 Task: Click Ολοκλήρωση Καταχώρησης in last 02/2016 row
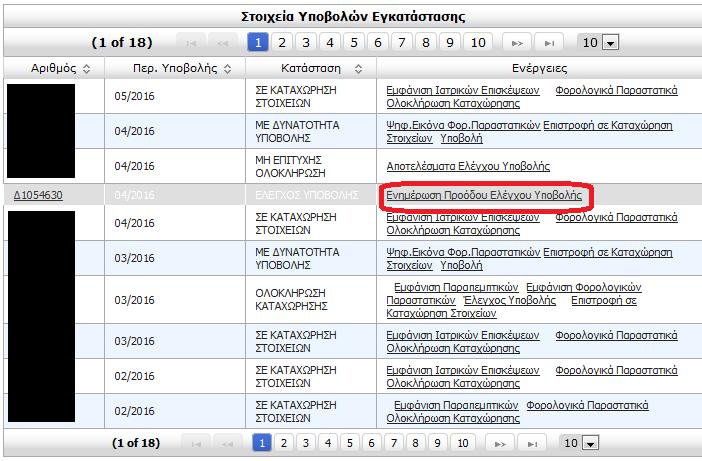453,418
